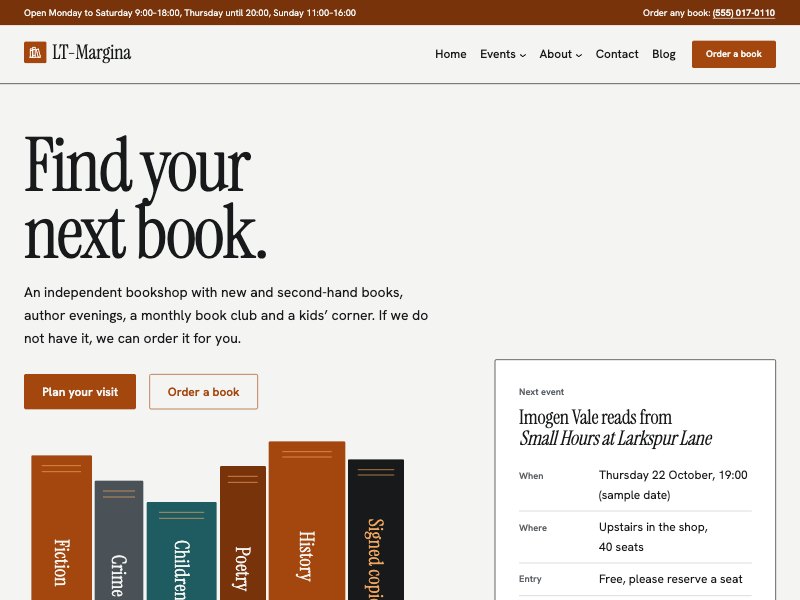Select the Crime book spine
This screenshot has width=800, height=600.
pyautogui.click(x=119, y=540)
